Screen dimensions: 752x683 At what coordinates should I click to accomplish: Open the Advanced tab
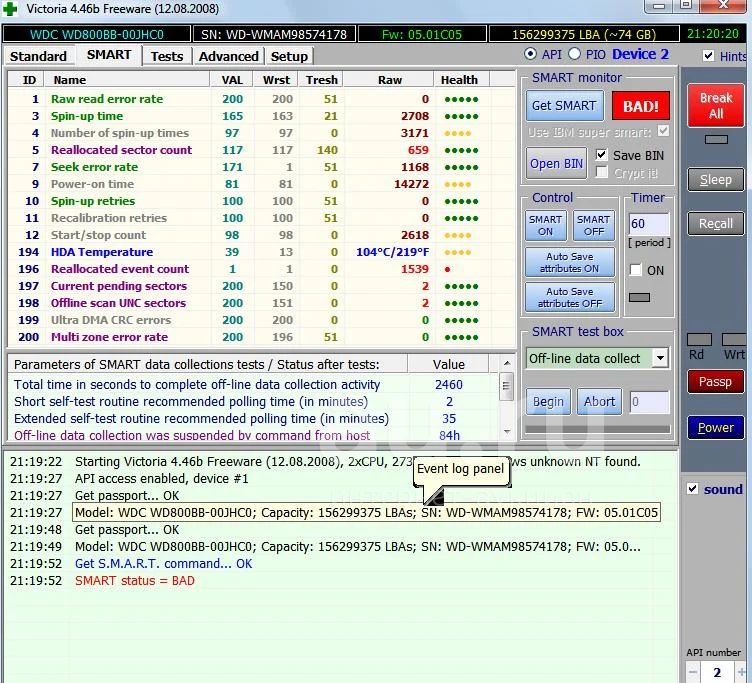pyautogui.click(x=229, y=57)
